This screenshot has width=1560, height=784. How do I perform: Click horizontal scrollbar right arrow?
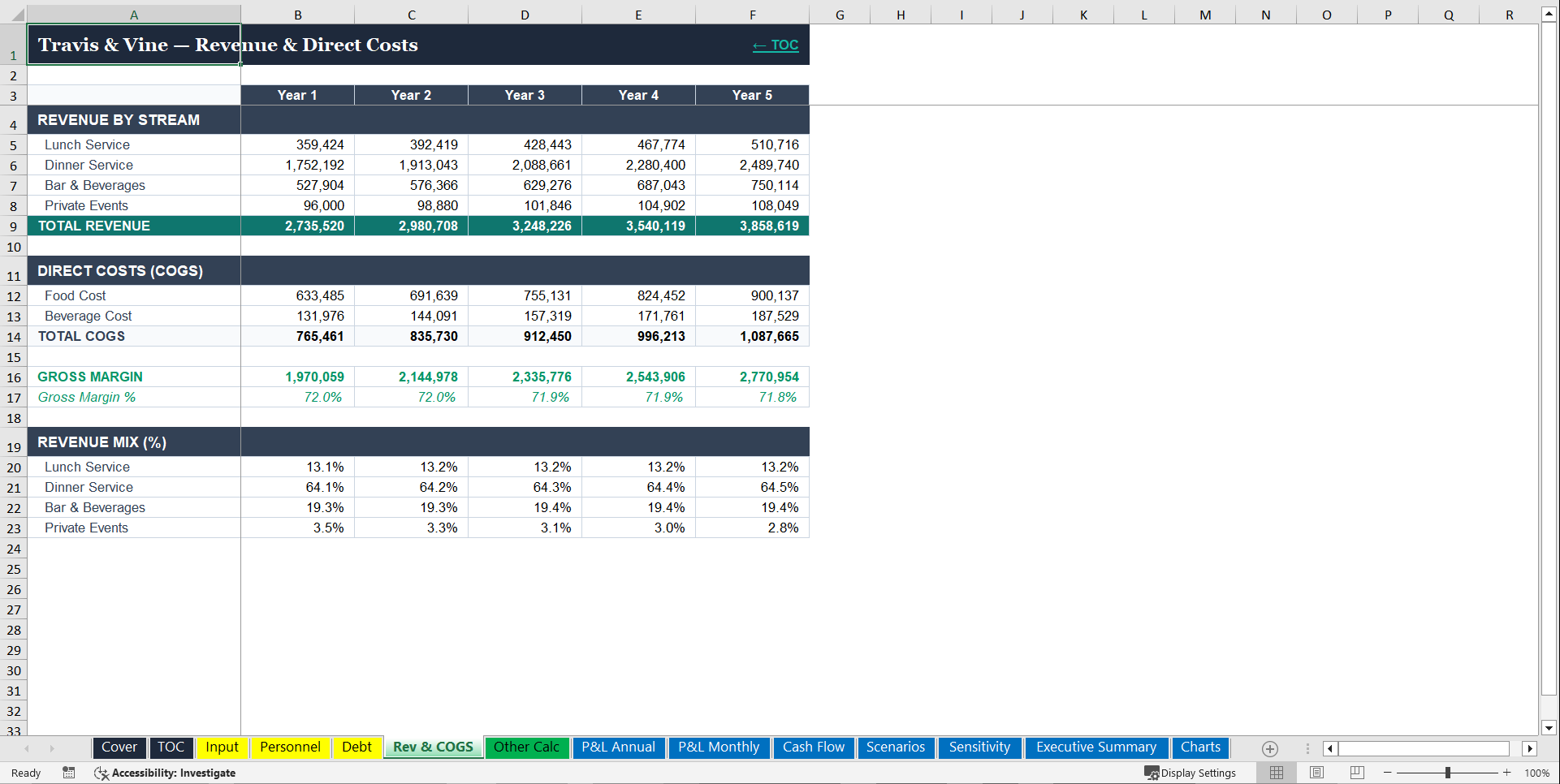point(1530,748)
